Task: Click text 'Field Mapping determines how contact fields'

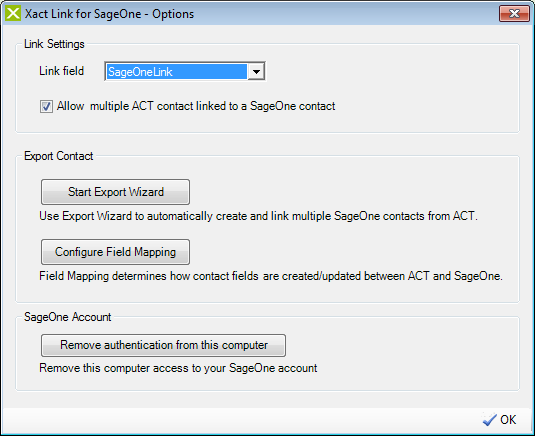Action: point(149,276)
